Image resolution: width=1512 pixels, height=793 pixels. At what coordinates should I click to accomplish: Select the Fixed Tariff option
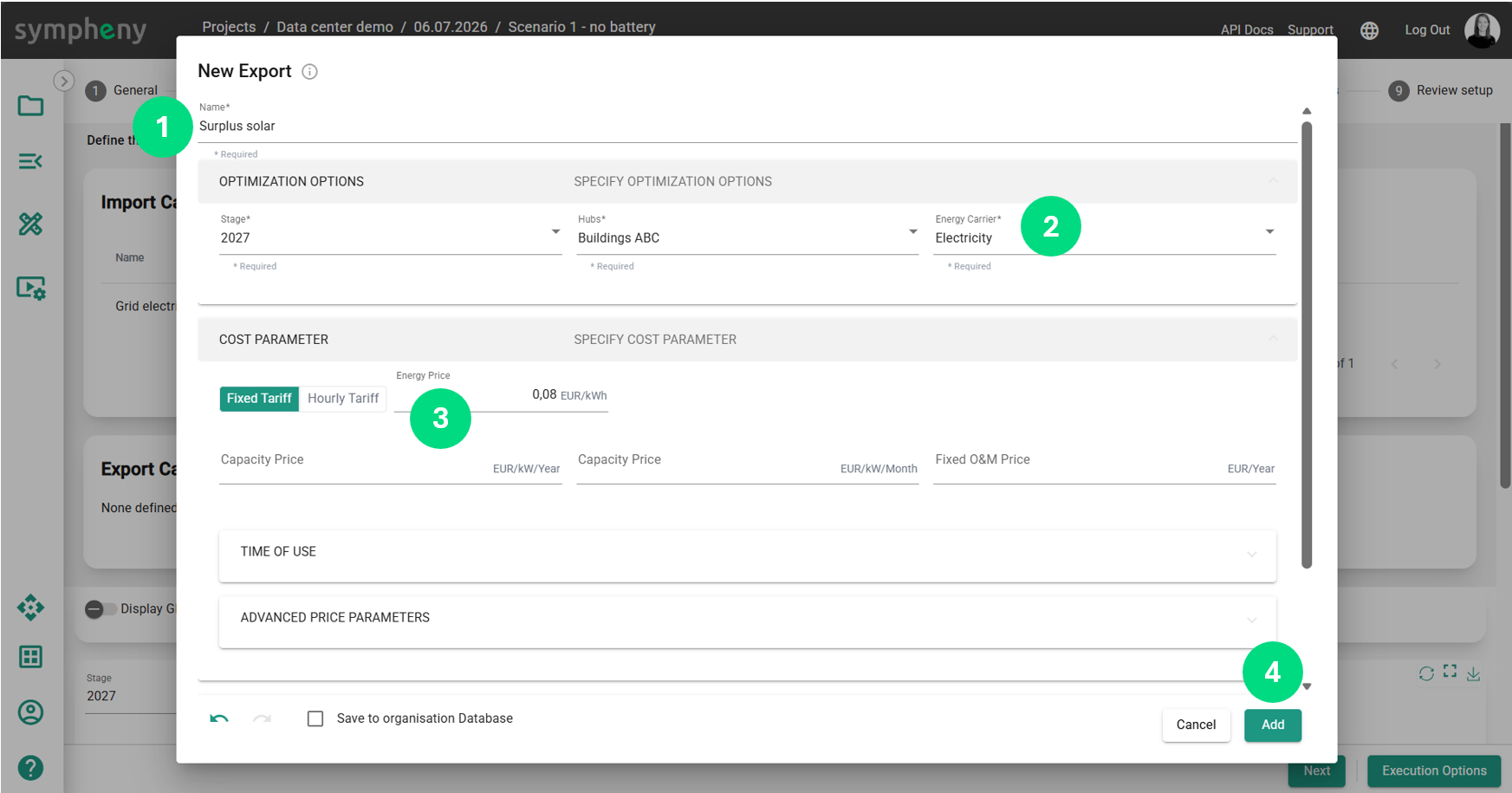[259, 399]
